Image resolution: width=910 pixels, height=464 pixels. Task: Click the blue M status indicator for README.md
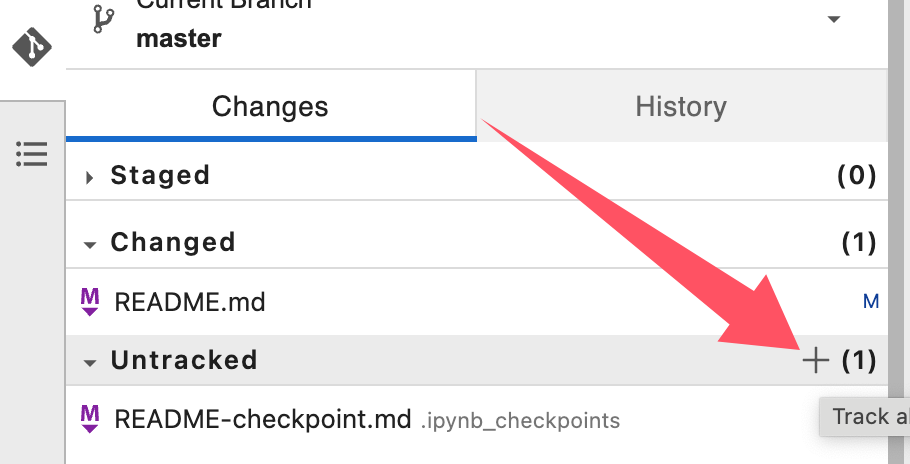pos(871,302)
